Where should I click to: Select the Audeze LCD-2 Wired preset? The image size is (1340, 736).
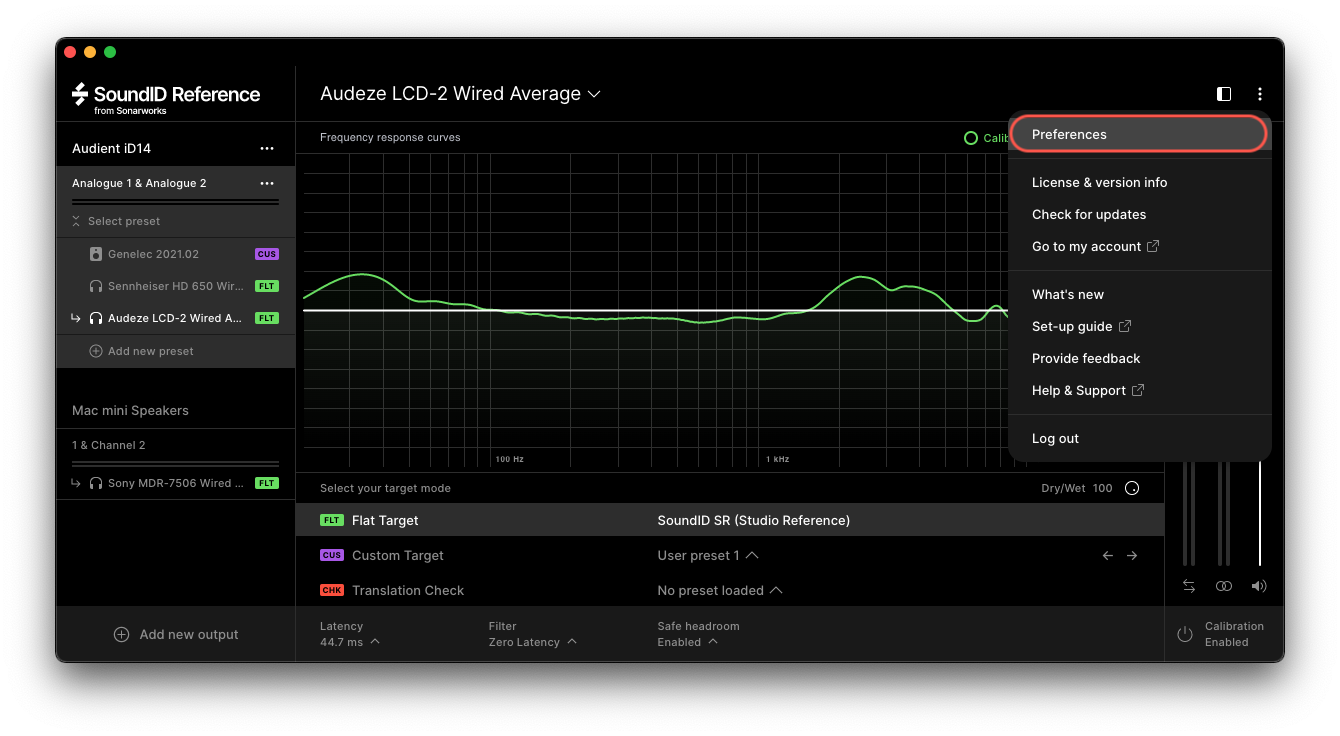pyautogui.click(x=175, y=318)
